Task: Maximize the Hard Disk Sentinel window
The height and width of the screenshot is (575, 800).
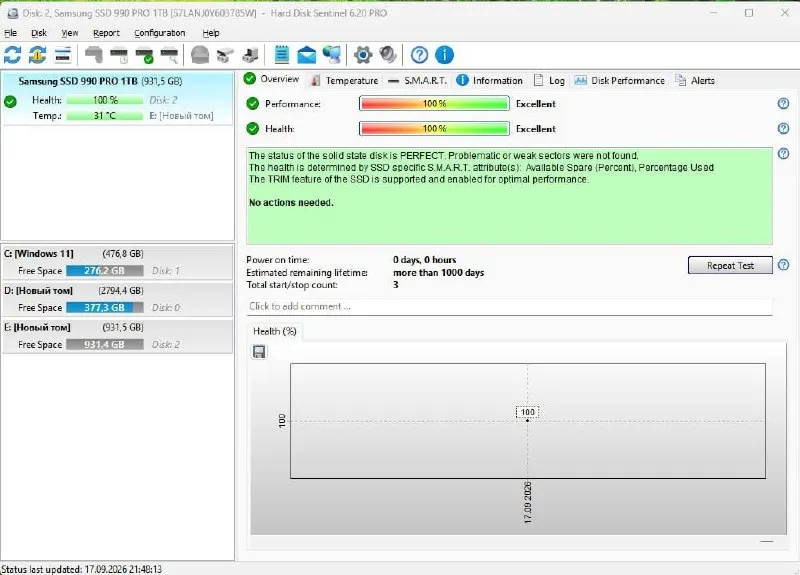Action: tap(749, 13)
